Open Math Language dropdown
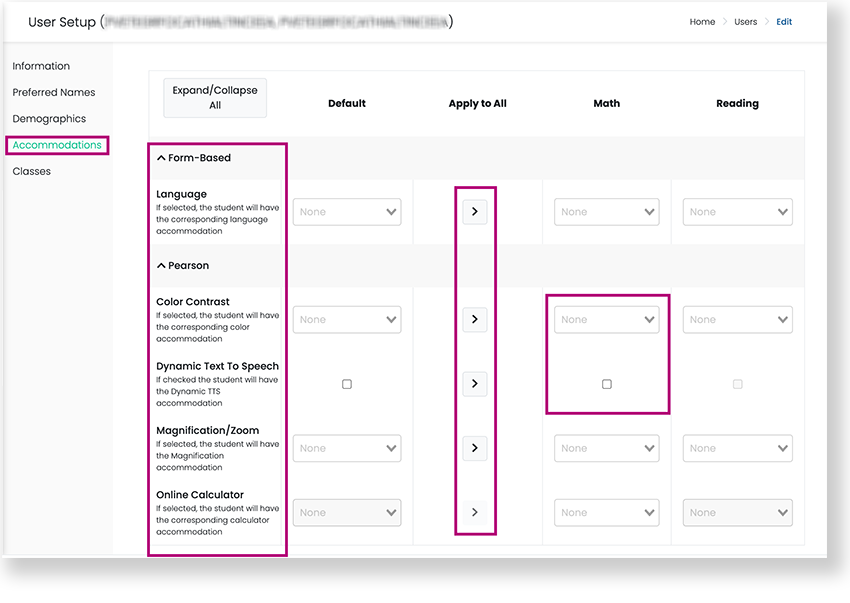850x603 pixels. pyautogui.click(x=607, y=211)
